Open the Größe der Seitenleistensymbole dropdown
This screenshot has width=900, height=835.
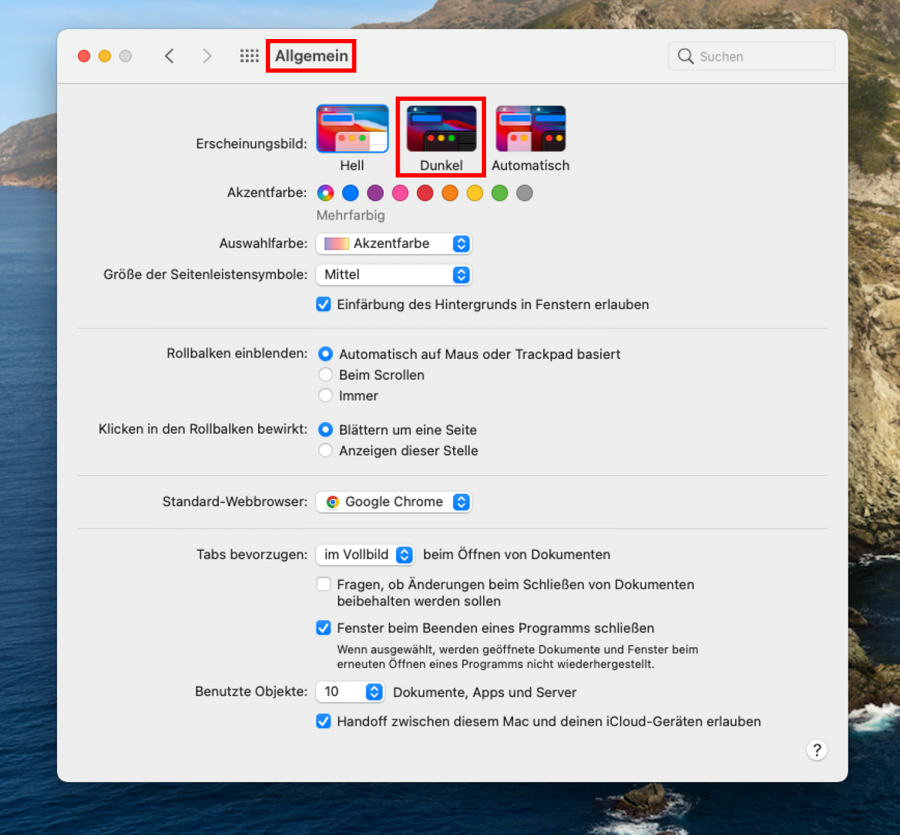(394, 274)
